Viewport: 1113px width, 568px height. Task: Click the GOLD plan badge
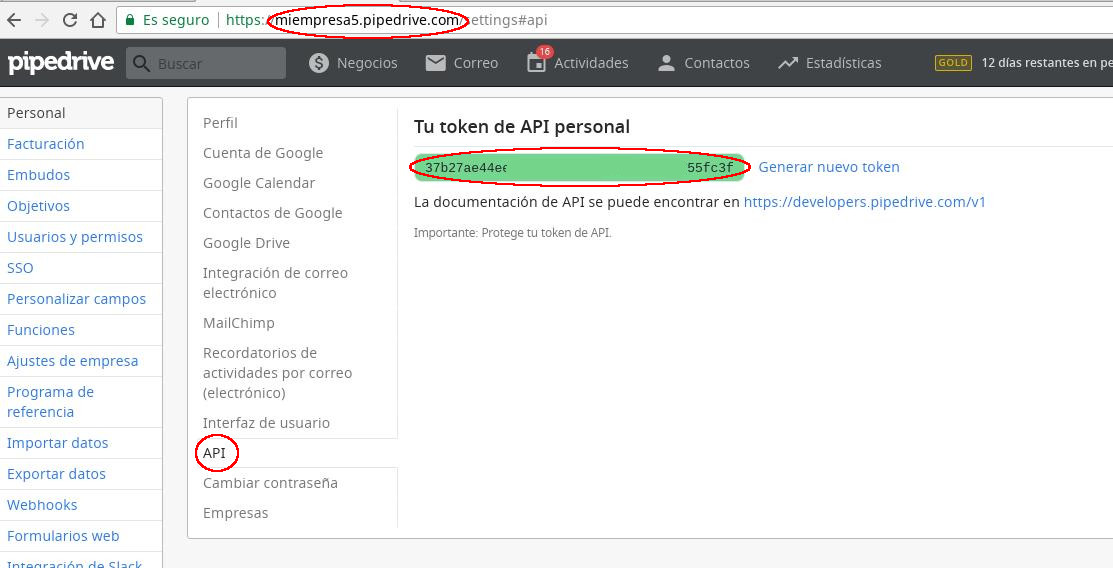coord(952,63)
